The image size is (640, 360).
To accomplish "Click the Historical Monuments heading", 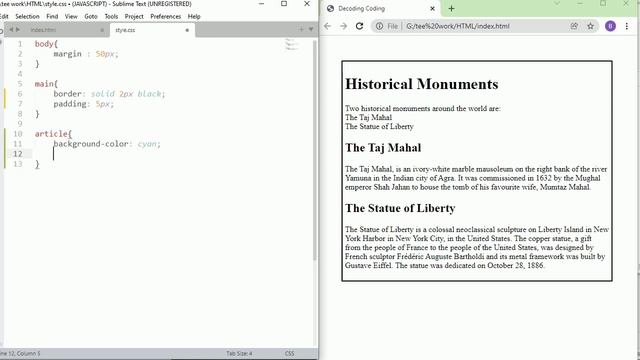I will [422, 84].
